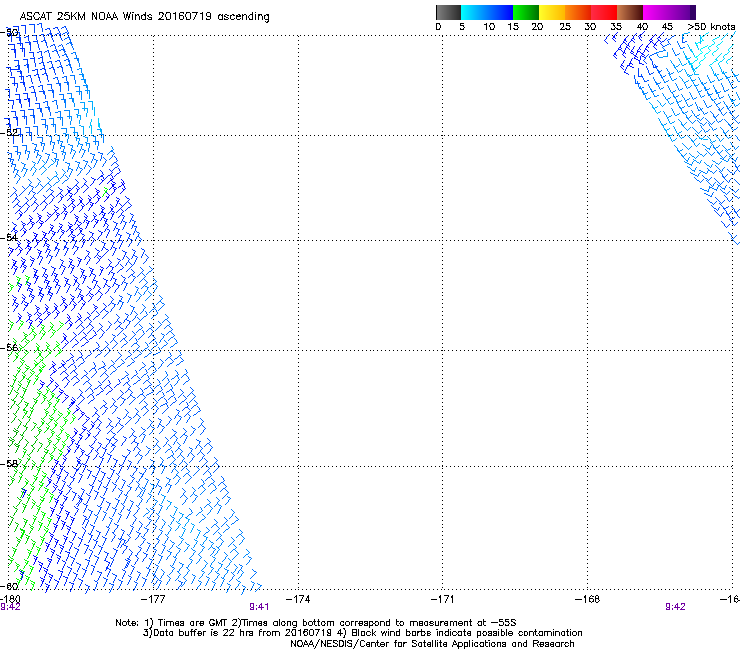Image resolution: width=740 pixels, height=650 pixels.
Task: Select the cyan 5-10 knots color segment
Action: pos(474,12)
